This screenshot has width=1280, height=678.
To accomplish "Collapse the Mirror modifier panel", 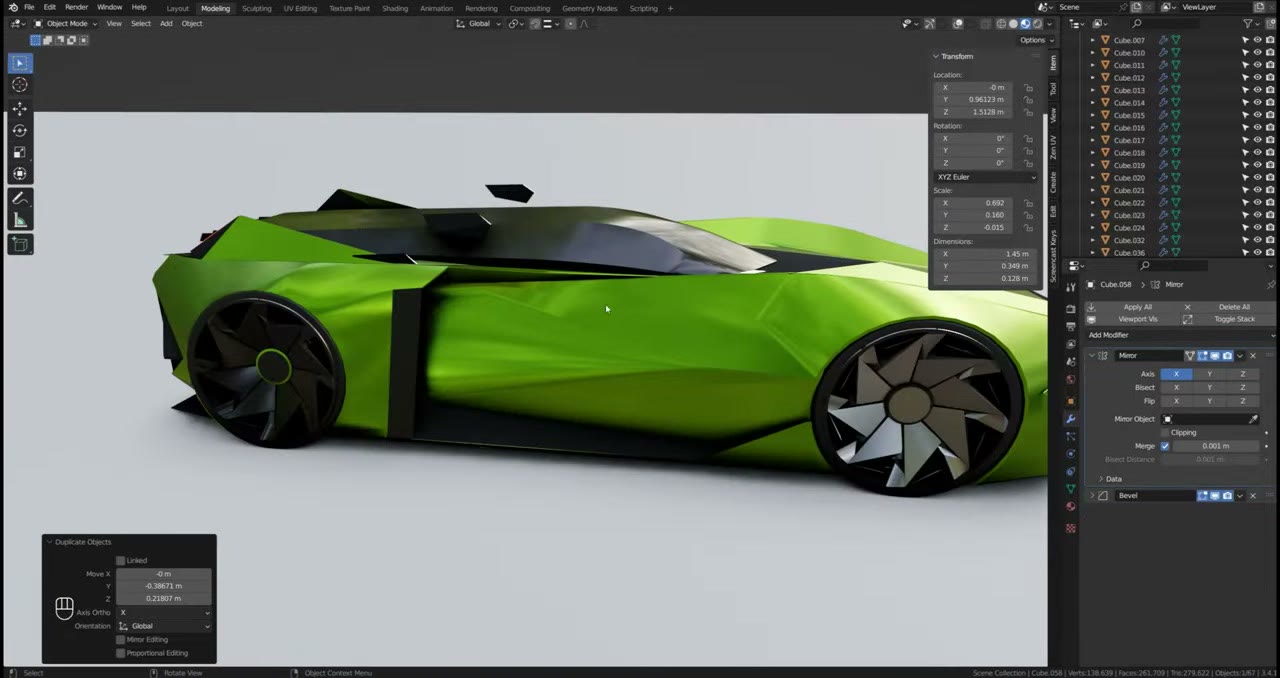I will (x=1092, y=356).
